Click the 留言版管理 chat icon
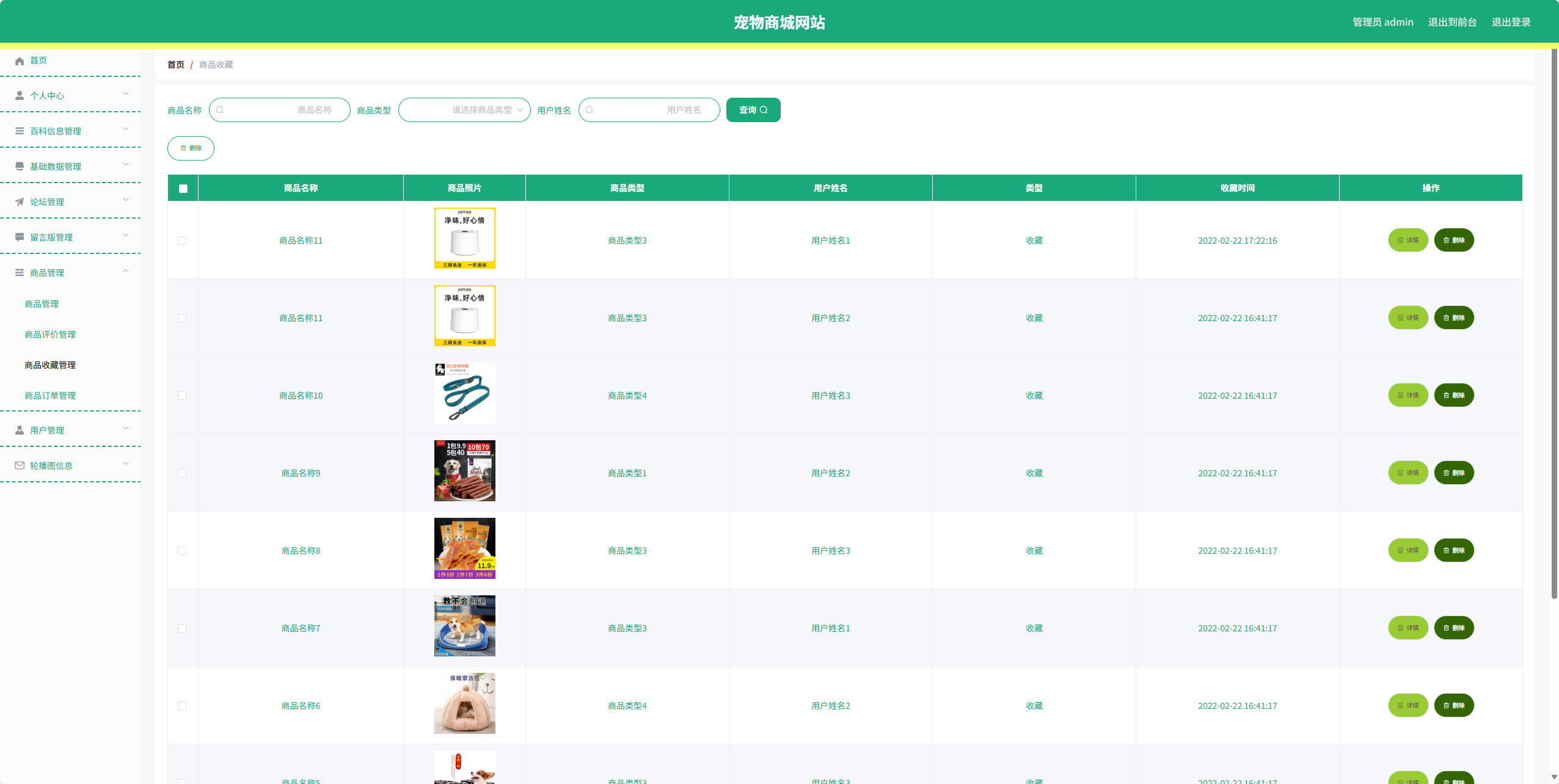This screenshot has width=1559, height=784. tap(20, 237)
